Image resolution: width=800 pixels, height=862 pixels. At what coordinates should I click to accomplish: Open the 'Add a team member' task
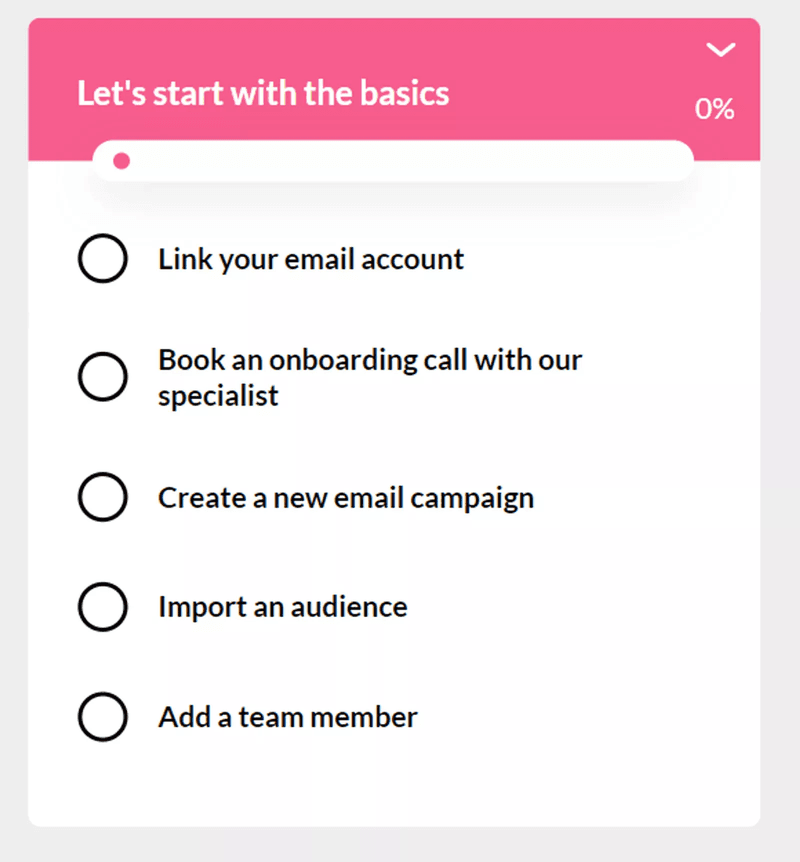(287, 717)
